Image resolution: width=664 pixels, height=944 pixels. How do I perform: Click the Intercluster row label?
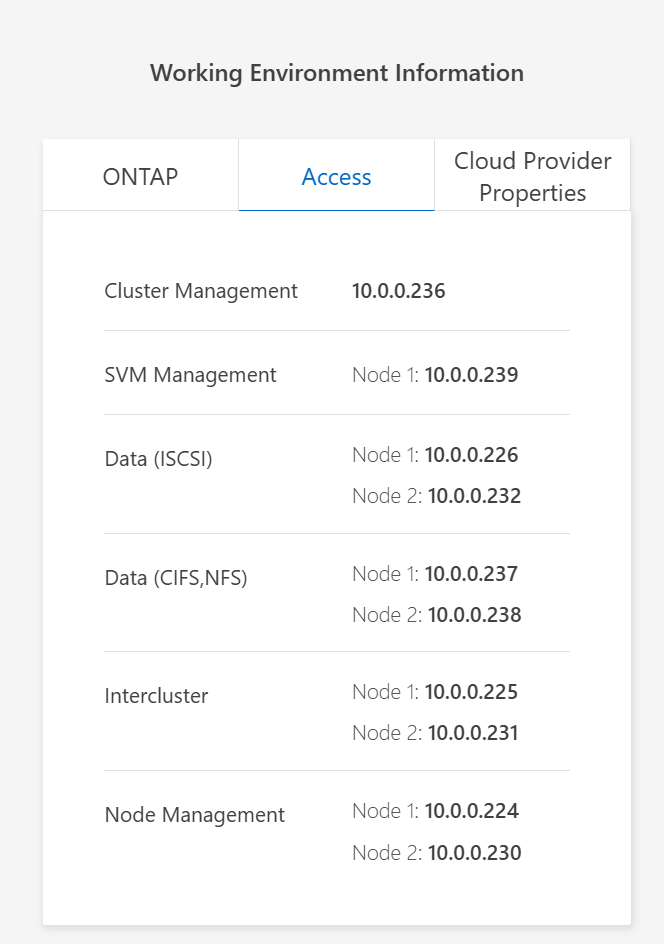(156, 696)
